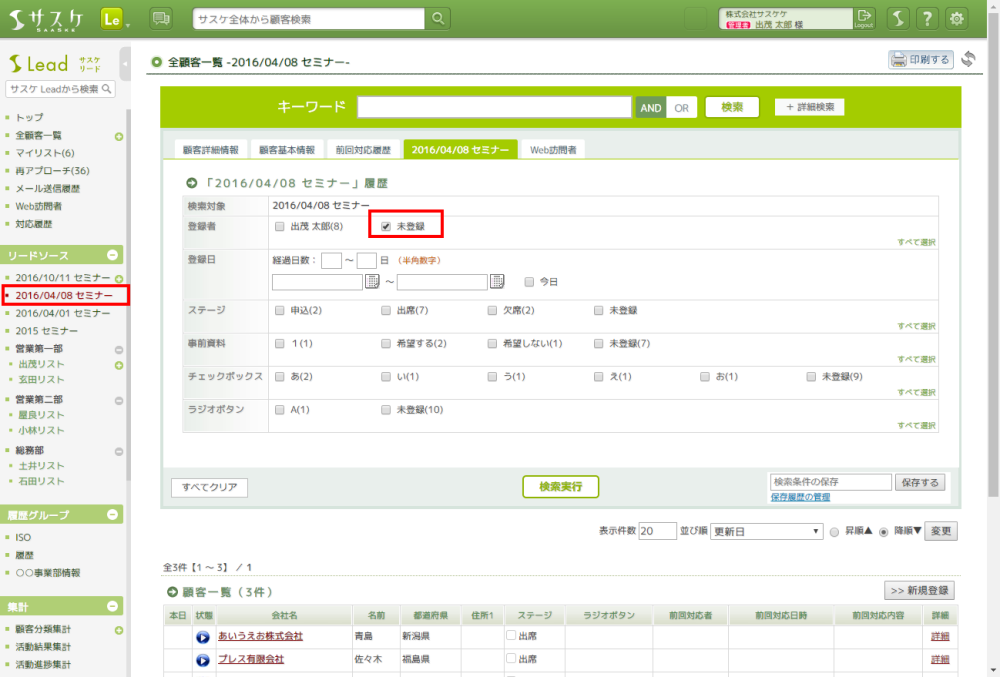The width and height of the screenshot is (1000, 677).
Task: Open the chat message icon in header
Action: coord(160,19)
